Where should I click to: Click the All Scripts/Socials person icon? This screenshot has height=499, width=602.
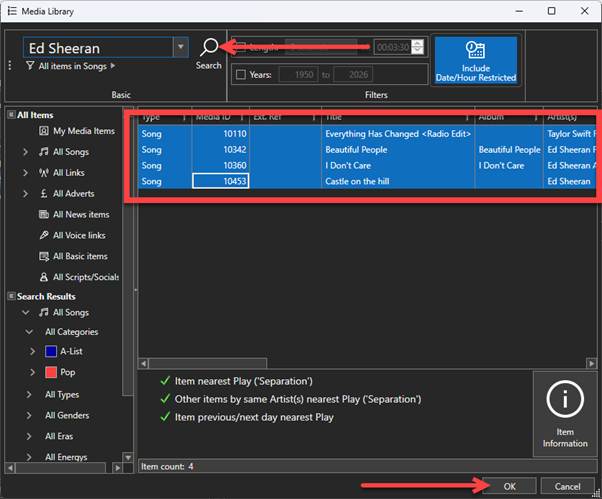(44, 277)
